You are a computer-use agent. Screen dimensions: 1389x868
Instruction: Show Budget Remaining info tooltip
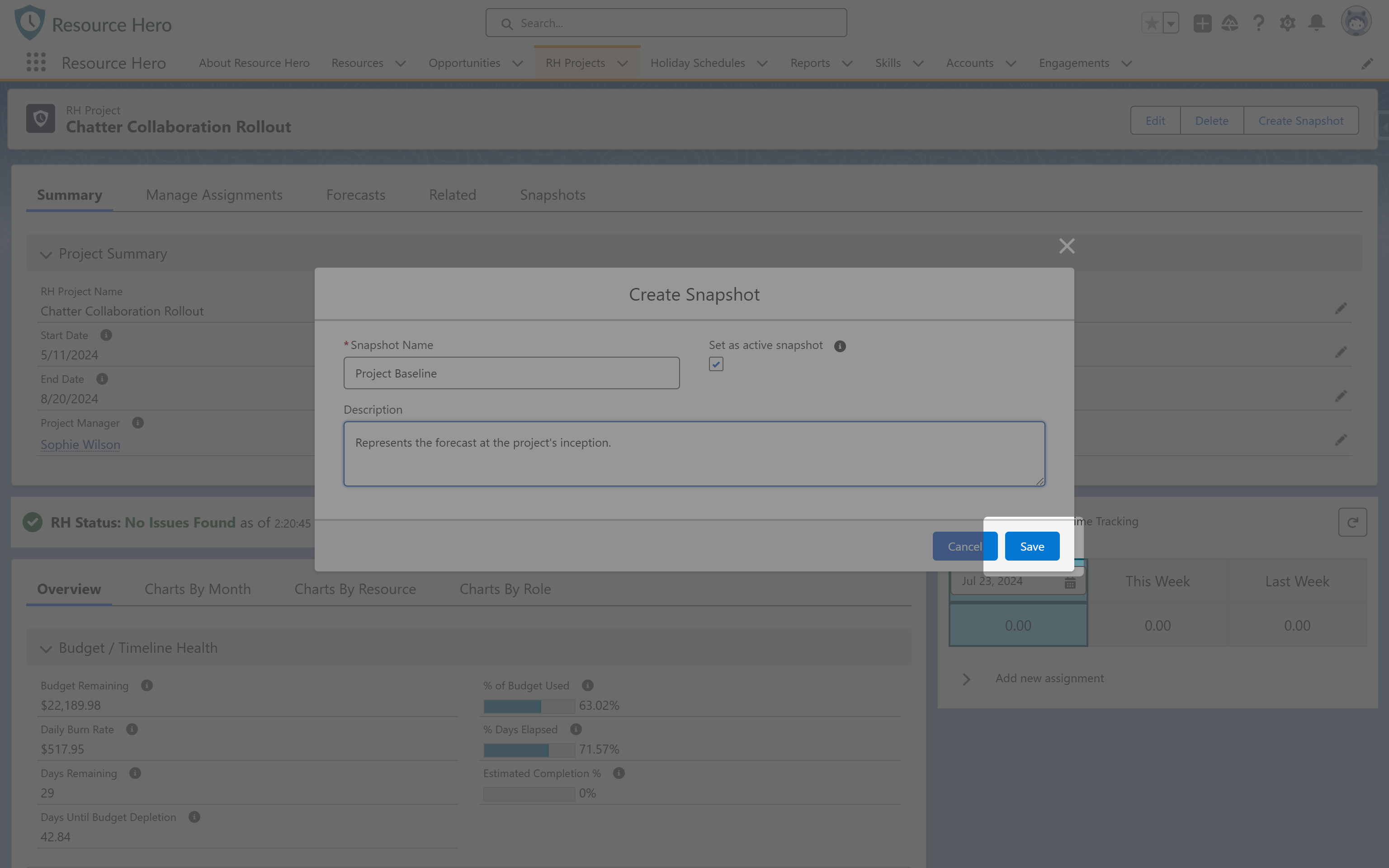click(x=147, y=685)
